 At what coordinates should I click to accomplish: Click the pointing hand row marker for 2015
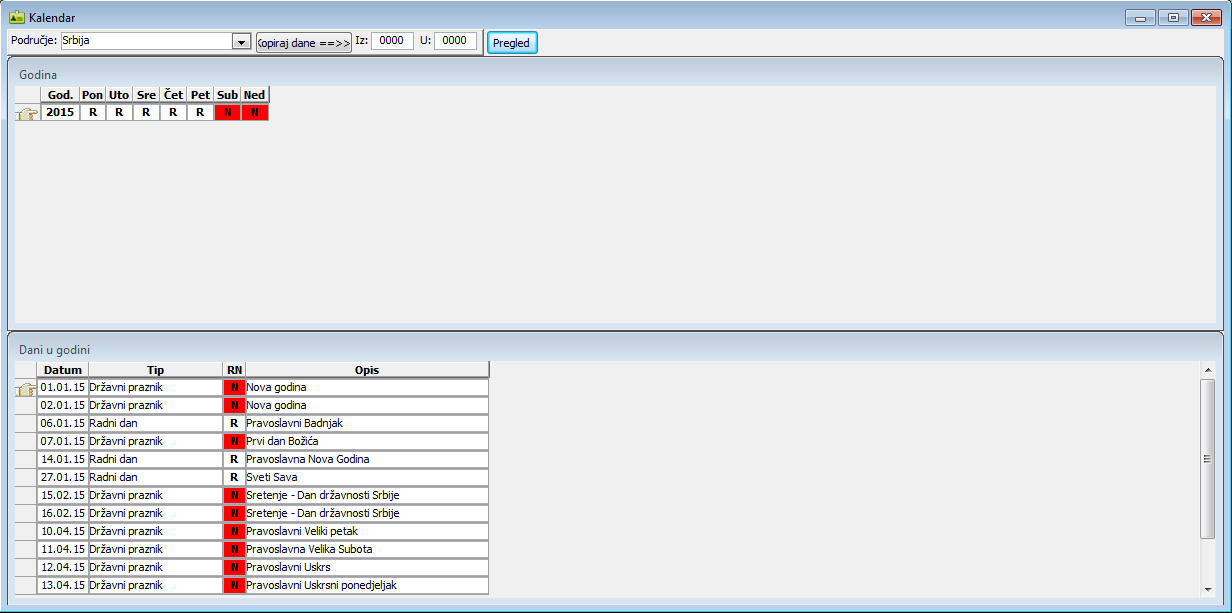point(27,113)
